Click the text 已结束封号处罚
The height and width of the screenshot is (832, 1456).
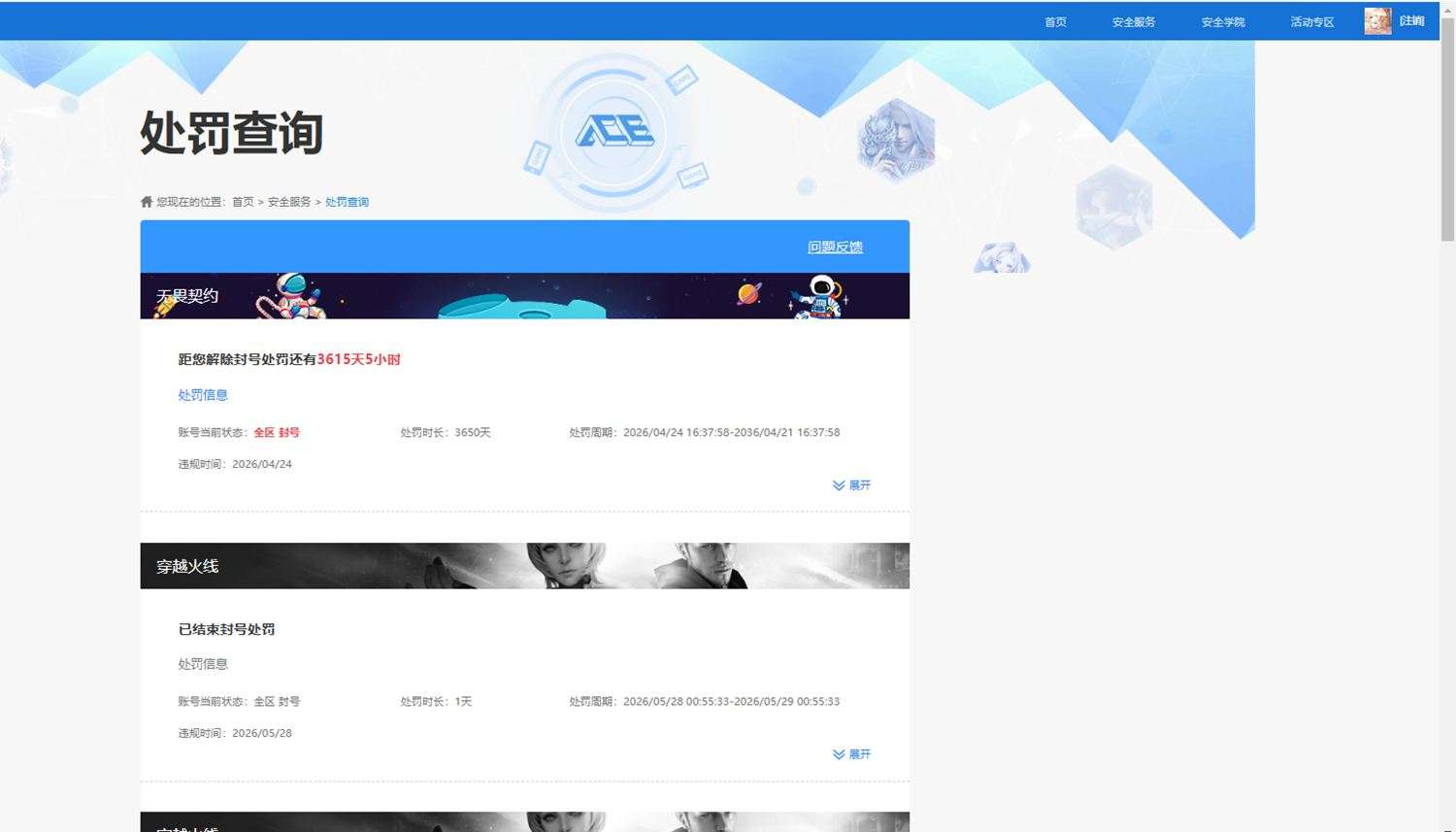[226, 629]
